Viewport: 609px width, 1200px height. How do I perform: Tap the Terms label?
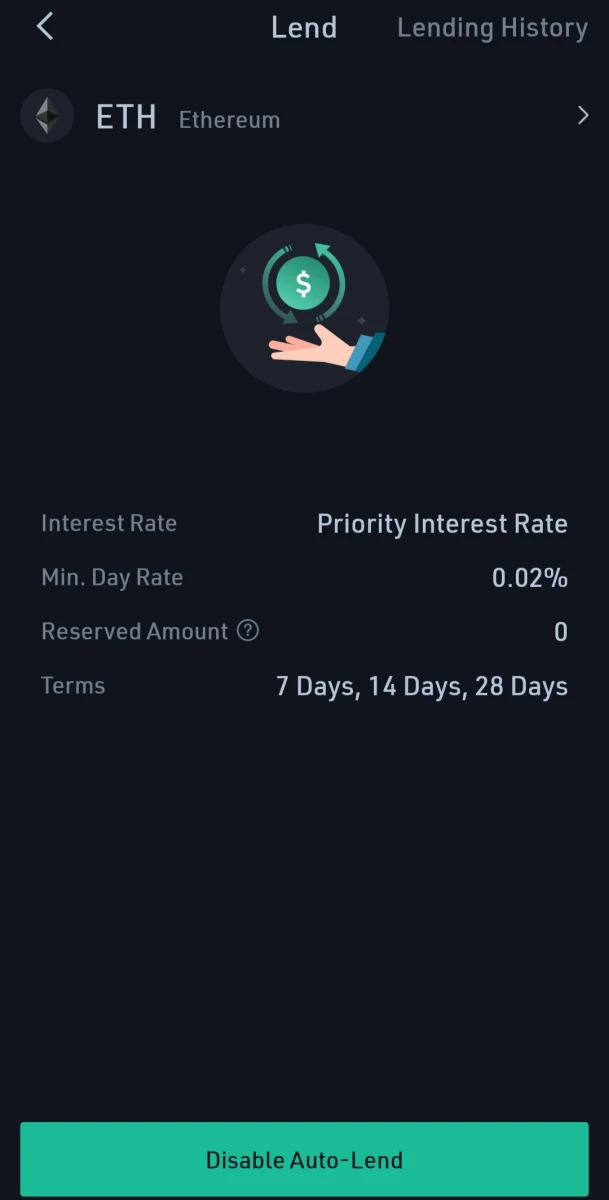point(73,686)
